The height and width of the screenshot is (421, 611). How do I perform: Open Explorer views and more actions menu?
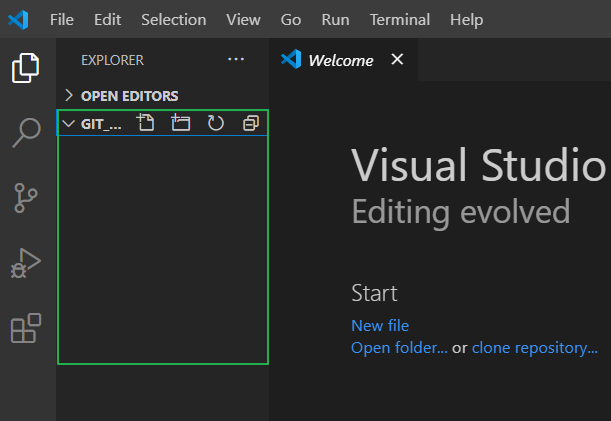point(236,60)
